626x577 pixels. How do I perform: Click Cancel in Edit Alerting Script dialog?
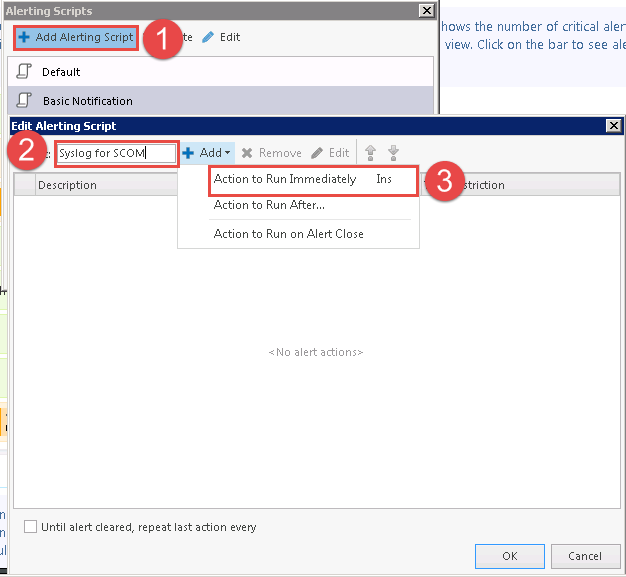pyautogui.click(x=585, y=556)
